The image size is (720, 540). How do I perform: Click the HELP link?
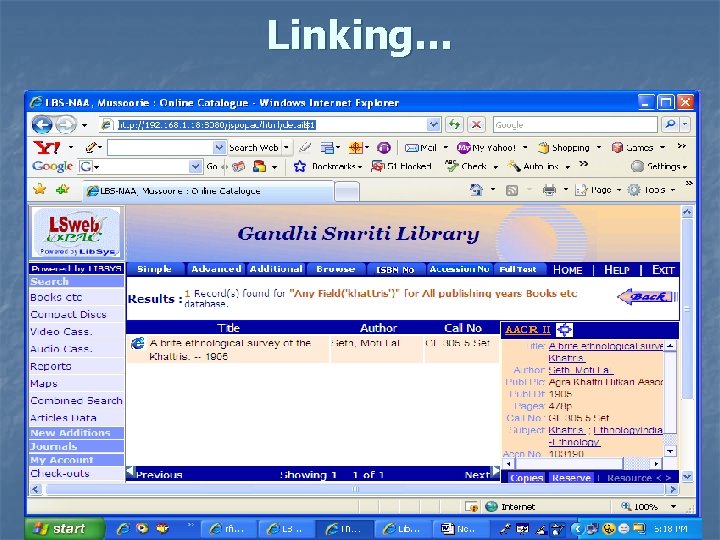click(616, 270)
